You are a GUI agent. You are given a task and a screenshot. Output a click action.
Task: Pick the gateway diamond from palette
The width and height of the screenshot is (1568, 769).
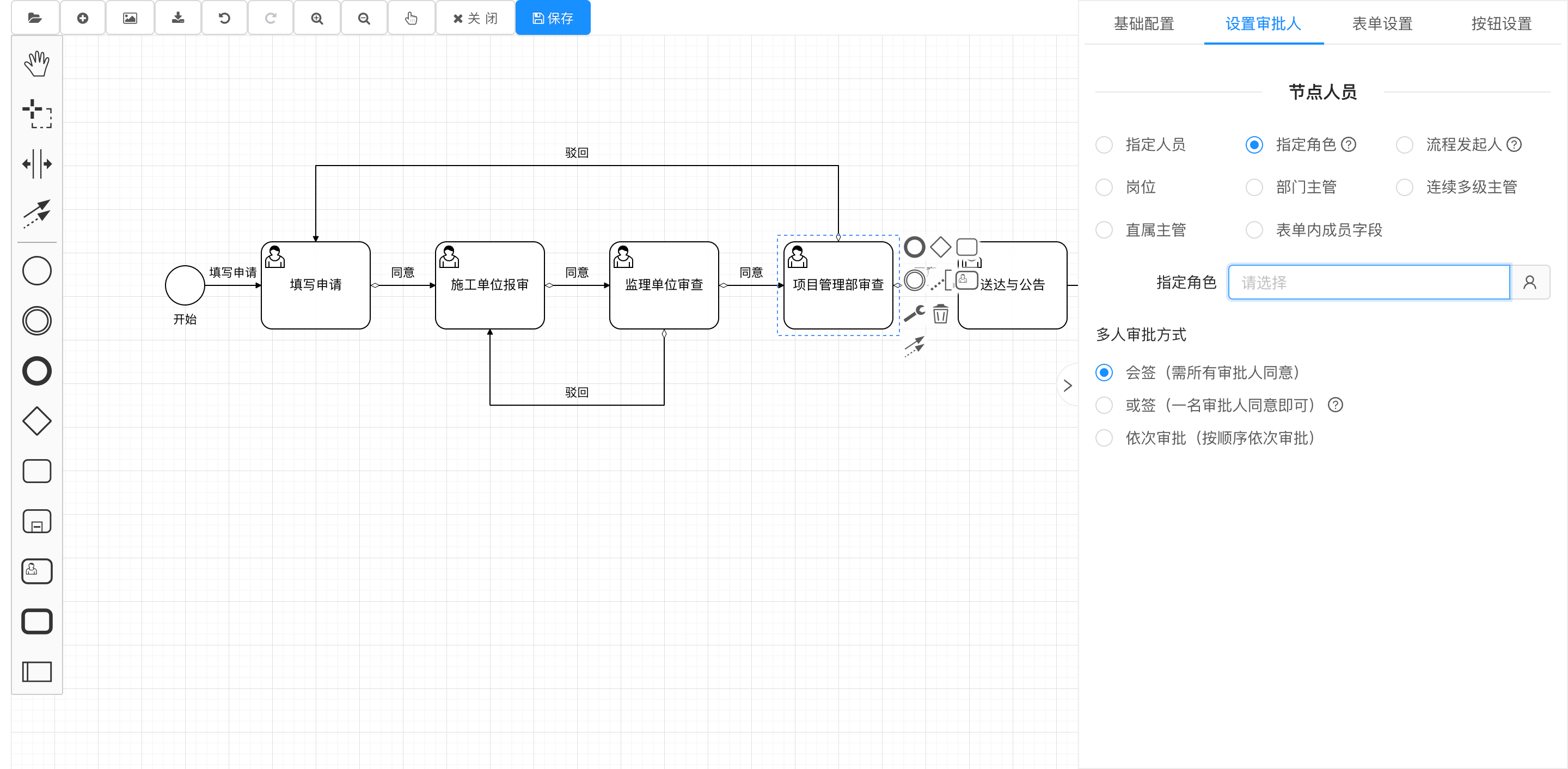pos(36,421)
